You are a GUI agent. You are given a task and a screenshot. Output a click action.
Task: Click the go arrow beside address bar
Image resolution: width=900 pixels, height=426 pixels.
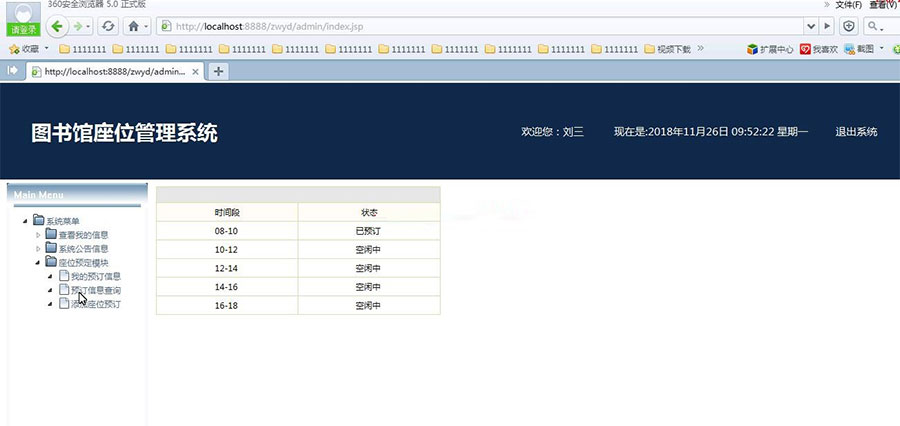coord(827,26)
